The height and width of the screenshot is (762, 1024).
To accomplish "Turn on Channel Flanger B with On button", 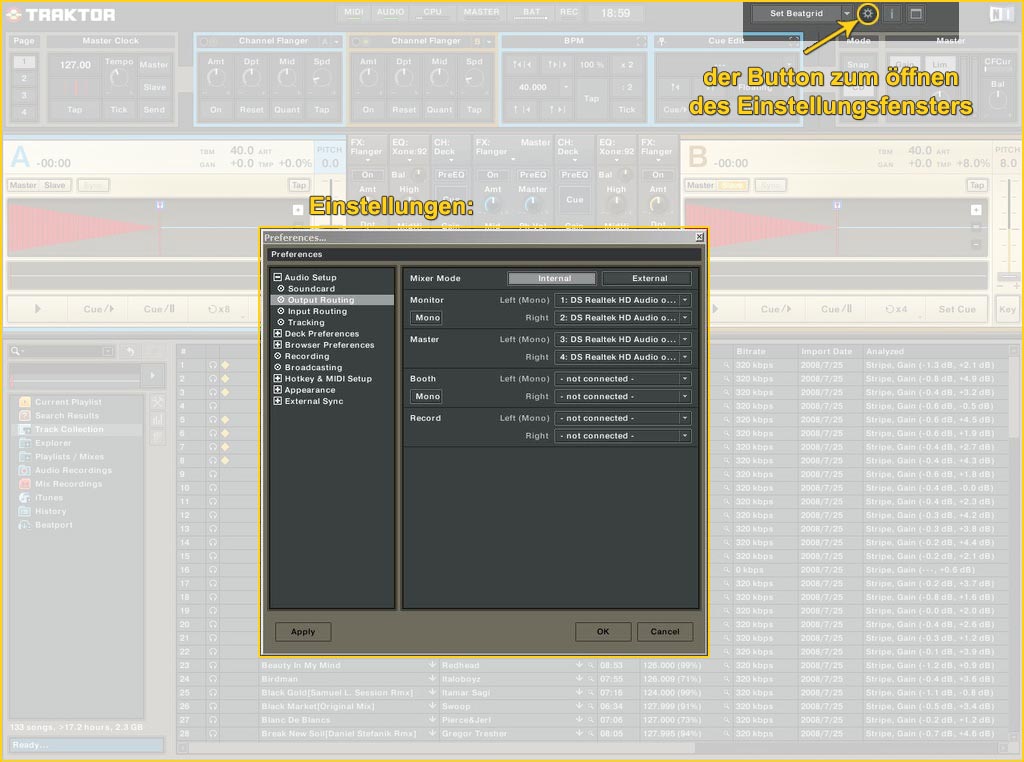I will pyautogui.click(x=368, y=110).
